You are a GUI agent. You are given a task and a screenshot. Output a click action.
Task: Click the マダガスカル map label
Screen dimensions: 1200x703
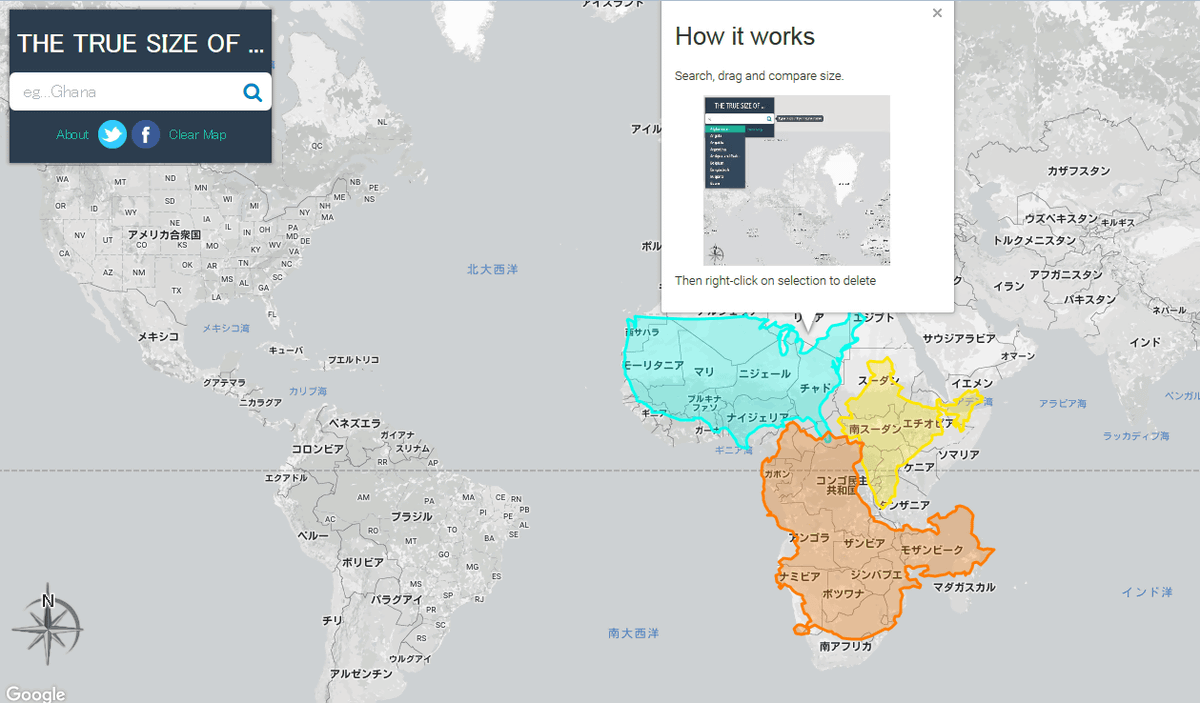pyautogui.click(x=964, y=587)
